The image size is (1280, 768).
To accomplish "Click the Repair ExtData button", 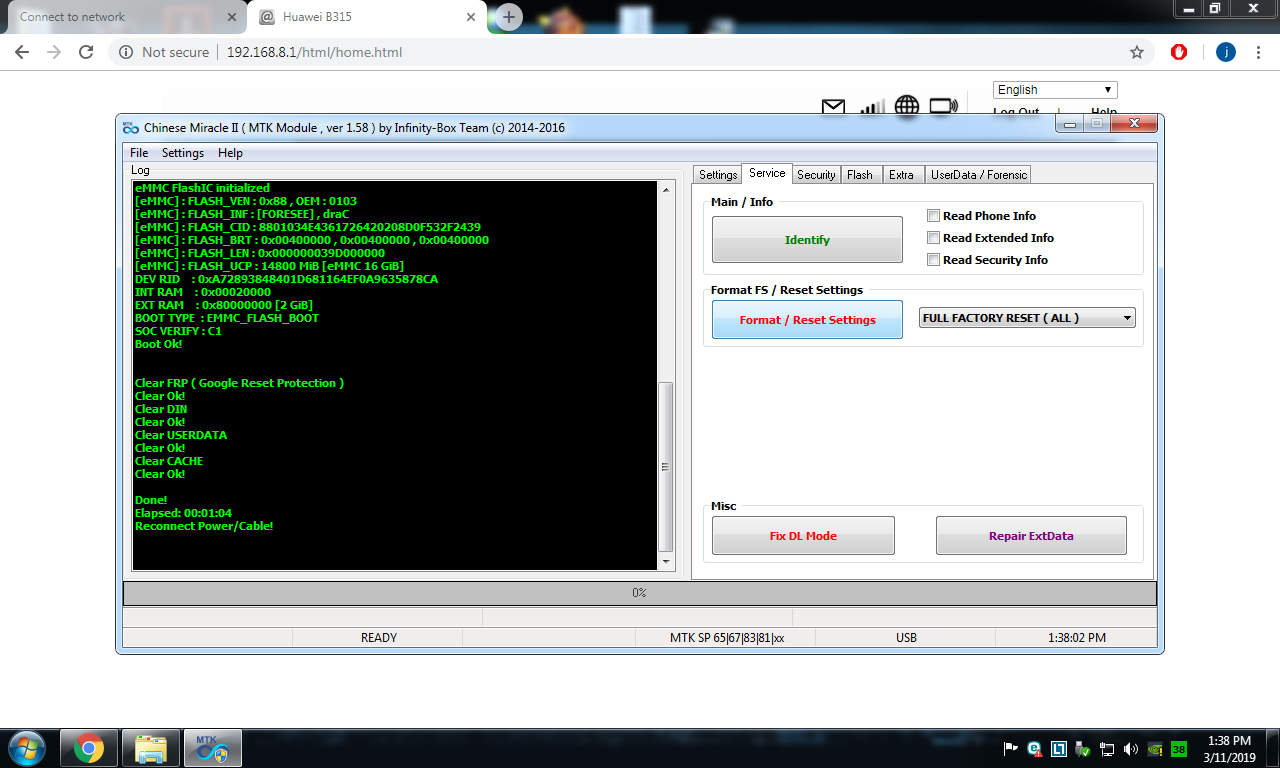I will tap(1031, 536).
